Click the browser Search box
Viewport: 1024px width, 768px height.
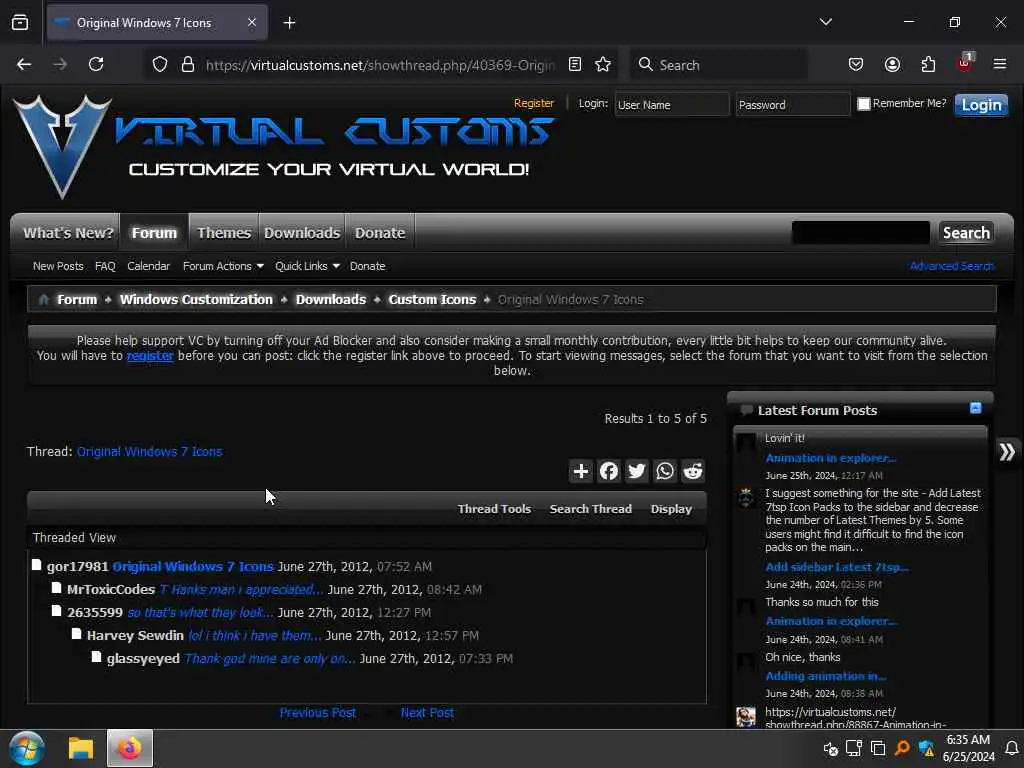(718, 65)
